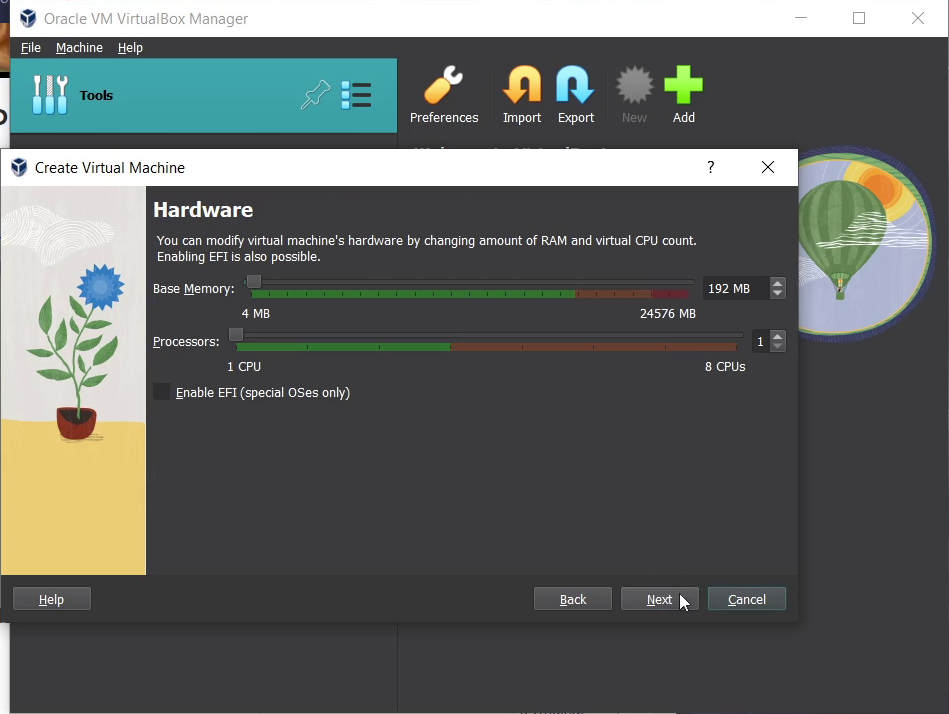Click the Import appliance icon
This screenshot has height=714, width=949.
pyautogui.click(x=521, y=87)
